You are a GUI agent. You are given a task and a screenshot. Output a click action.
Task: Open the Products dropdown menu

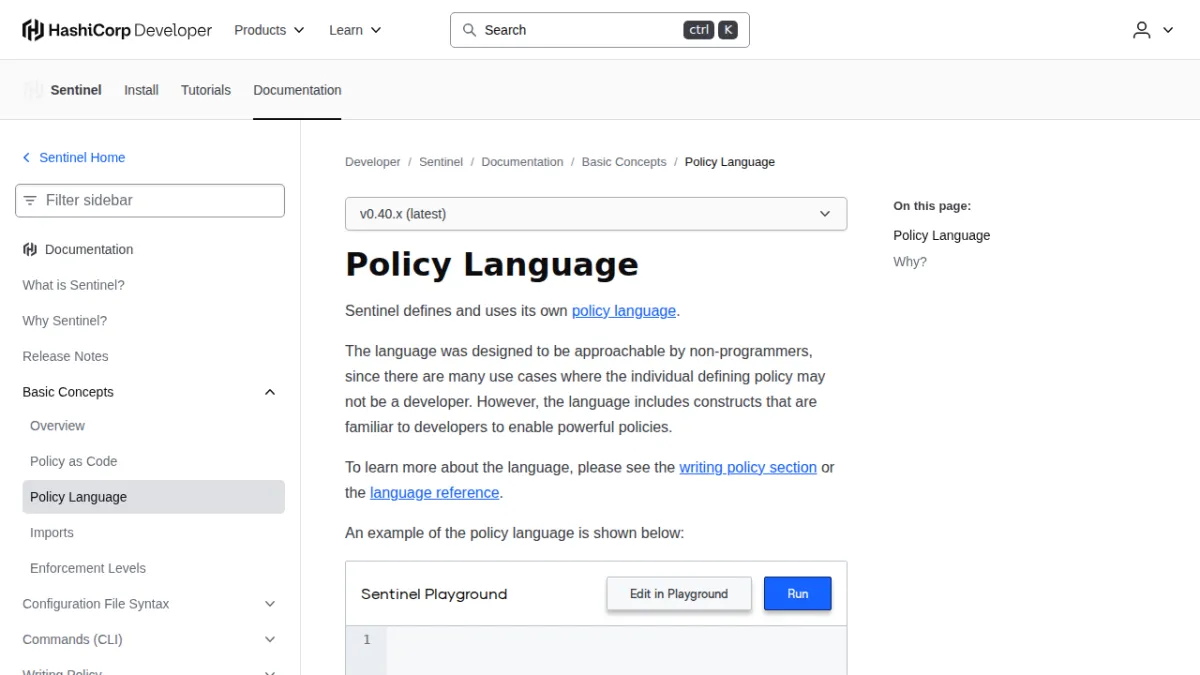pyautogui.click(x=269, y=30)
